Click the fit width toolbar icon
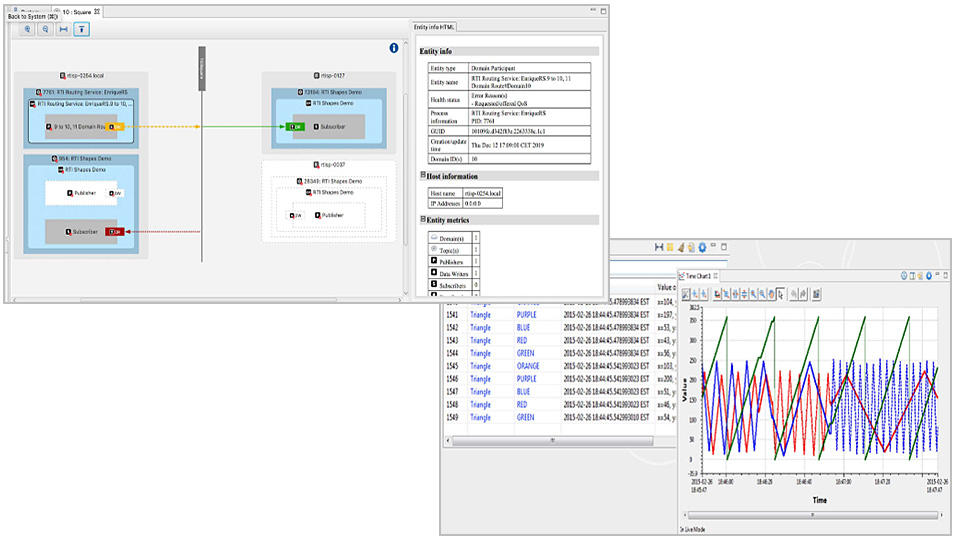 [x=63, y=29]
